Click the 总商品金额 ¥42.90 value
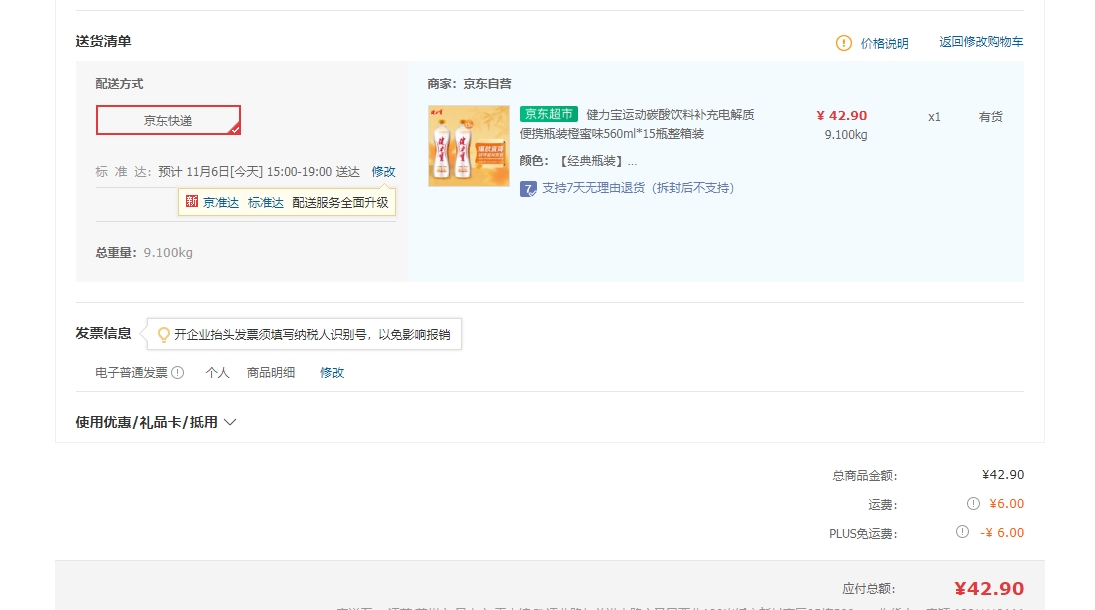 1003,474
